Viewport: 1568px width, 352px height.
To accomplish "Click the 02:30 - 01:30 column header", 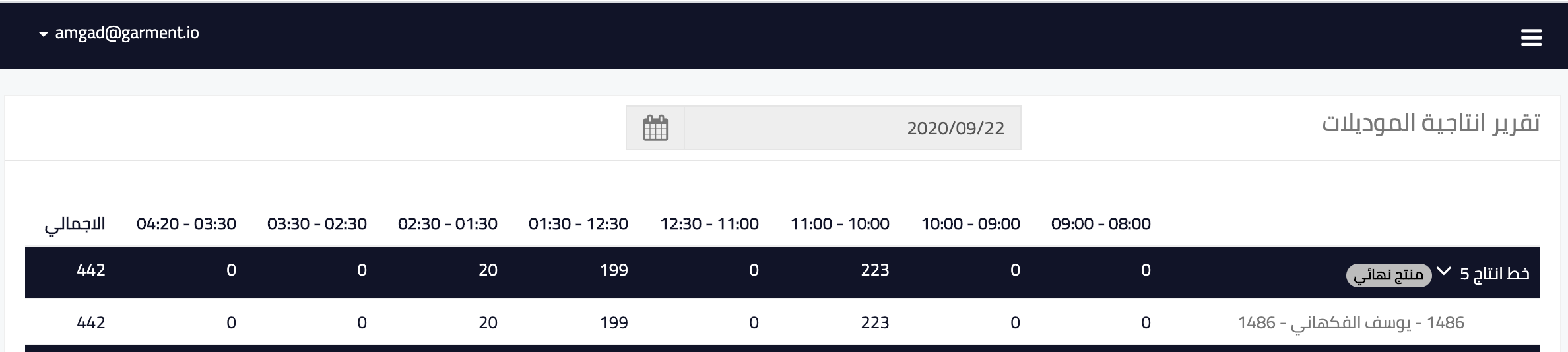I will (x=447, y=224).
